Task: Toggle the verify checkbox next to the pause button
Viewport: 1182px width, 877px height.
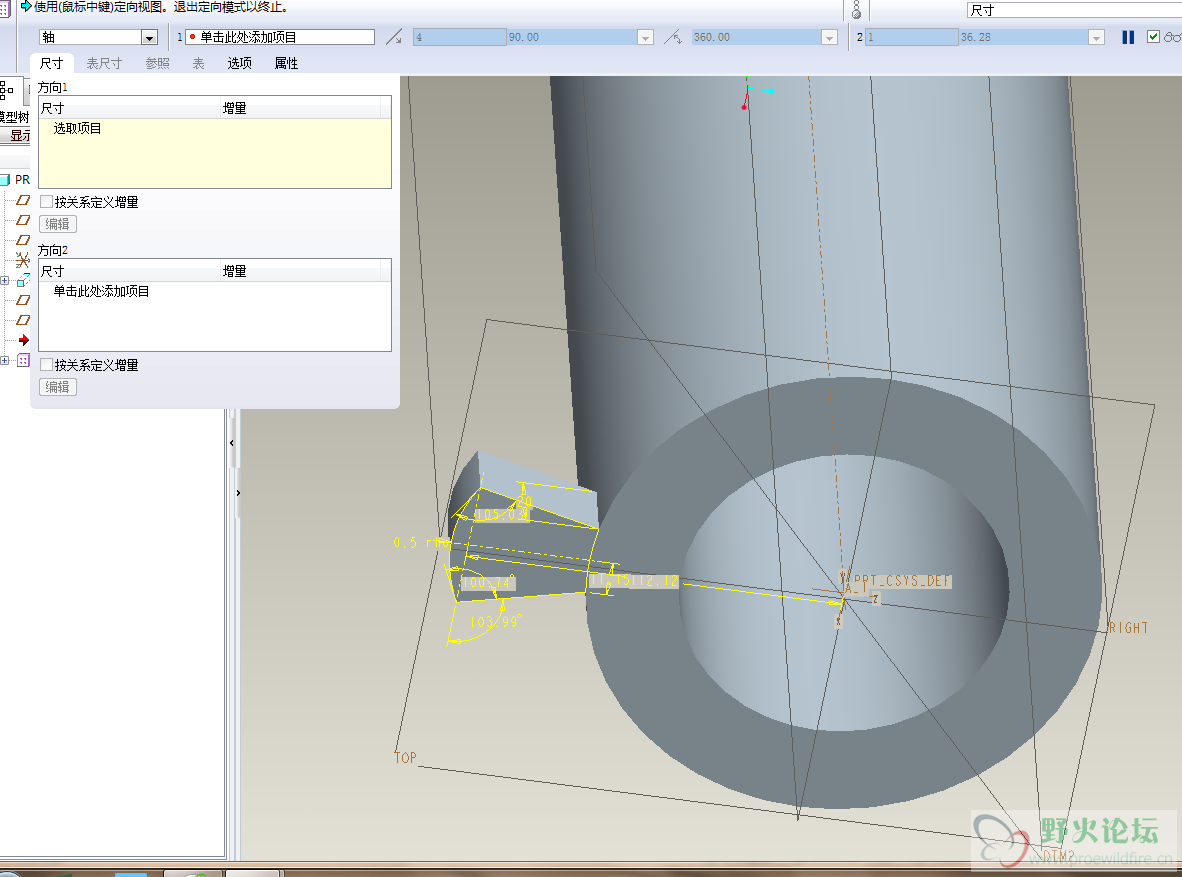Action: coord(1153,37)
